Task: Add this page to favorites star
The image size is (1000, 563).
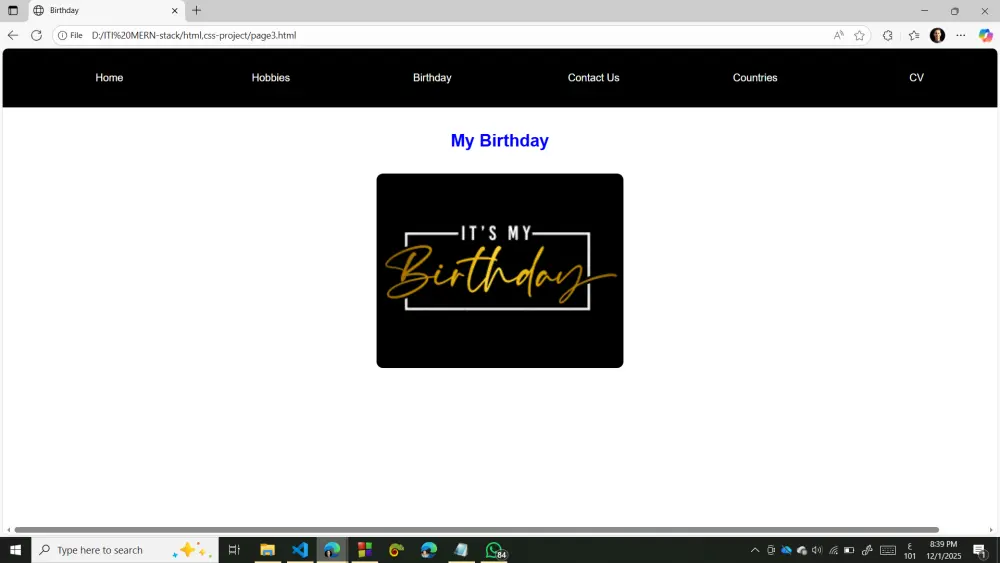Action: coord(860,36)
